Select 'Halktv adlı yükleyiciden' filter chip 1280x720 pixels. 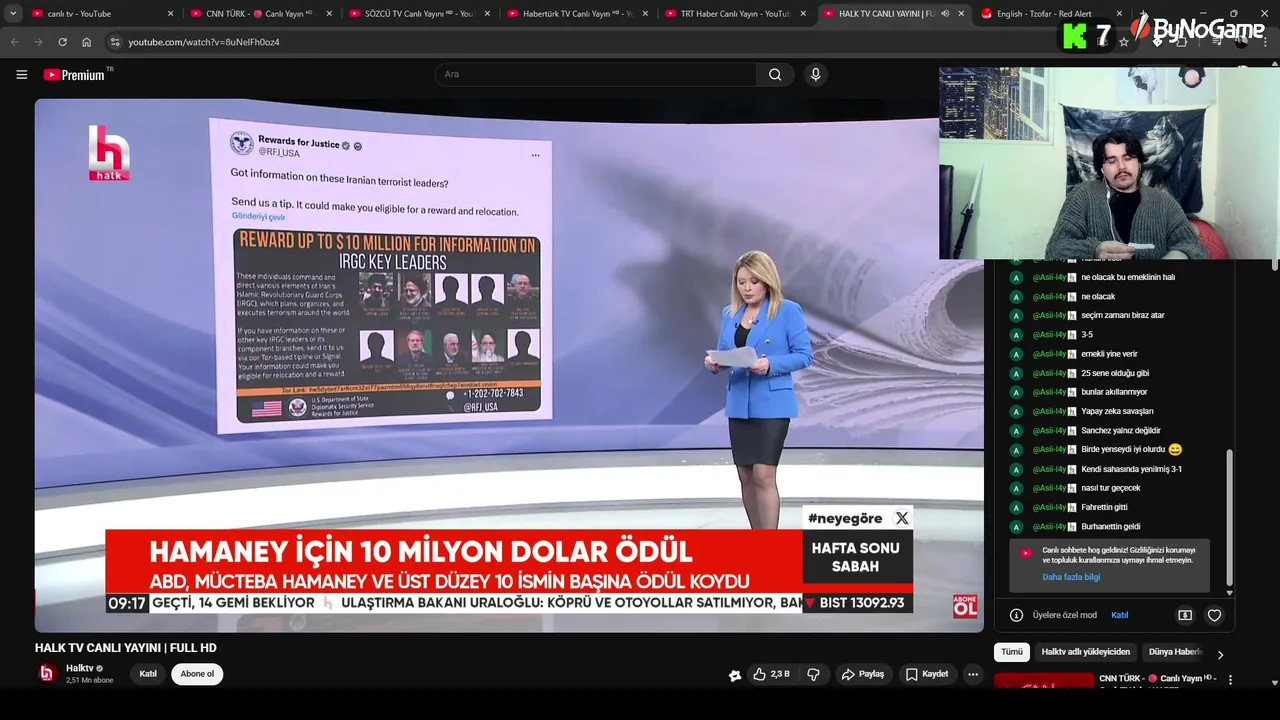click(x=1085, y=652)
